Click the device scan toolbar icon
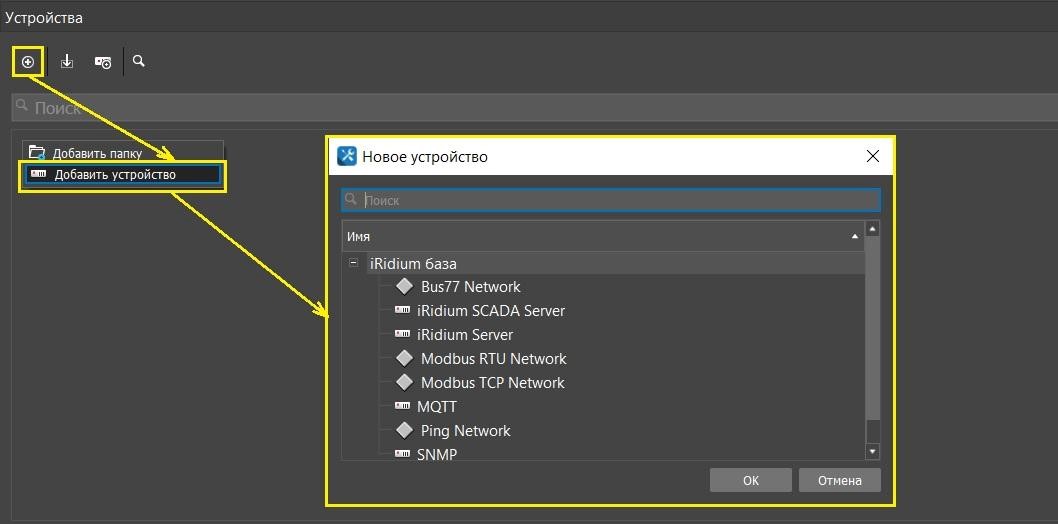The image size is (1058, 524). pos(103,62)
